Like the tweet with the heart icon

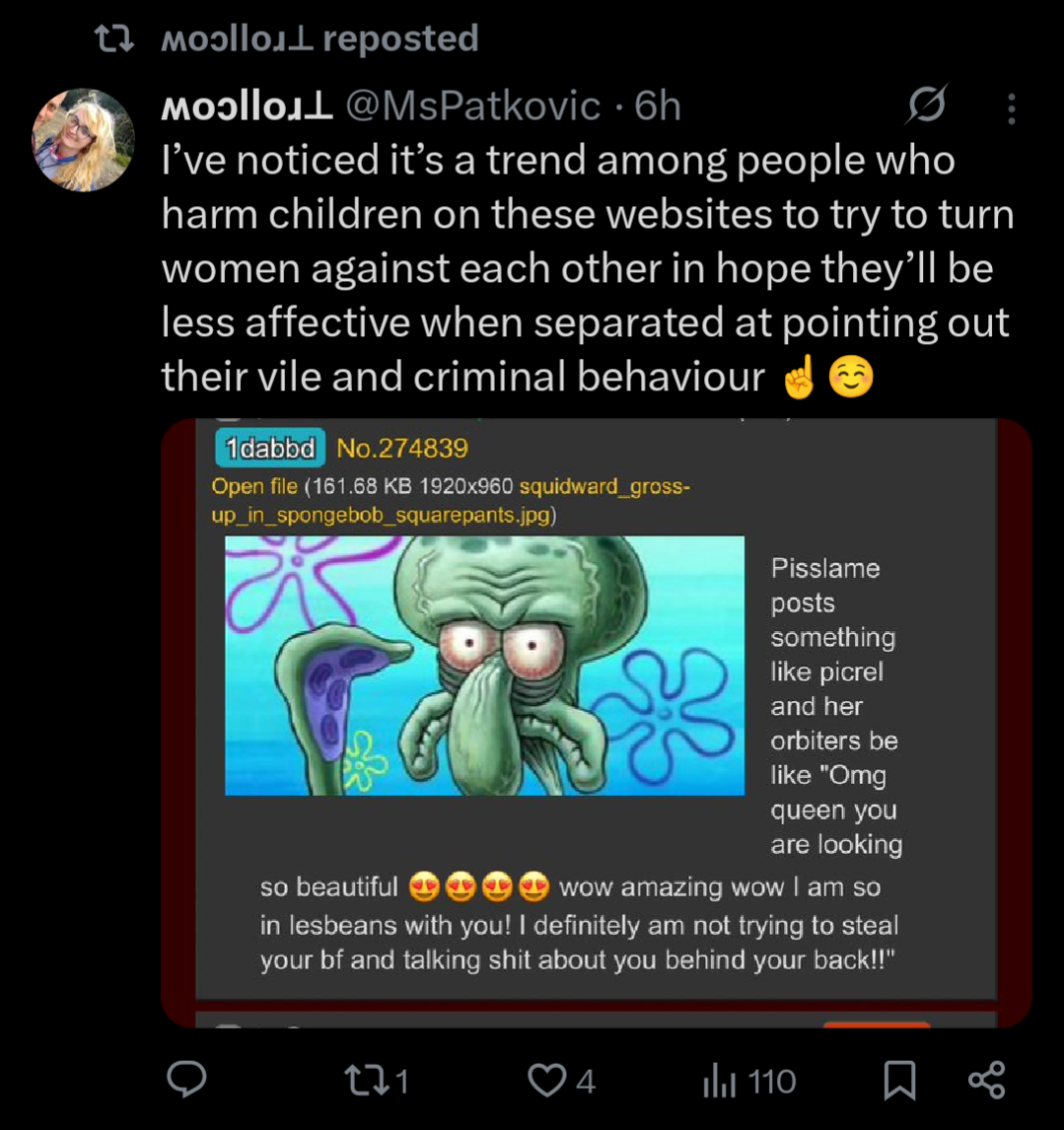pyautogui.click(x=547, y=1081)
